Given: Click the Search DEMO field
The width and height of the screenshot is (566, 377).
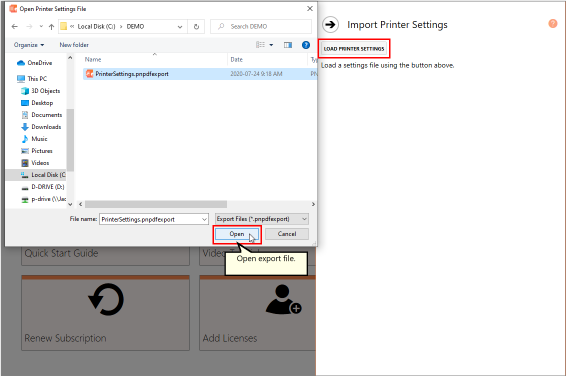Looking at the screenshot, I should point(261,26).
